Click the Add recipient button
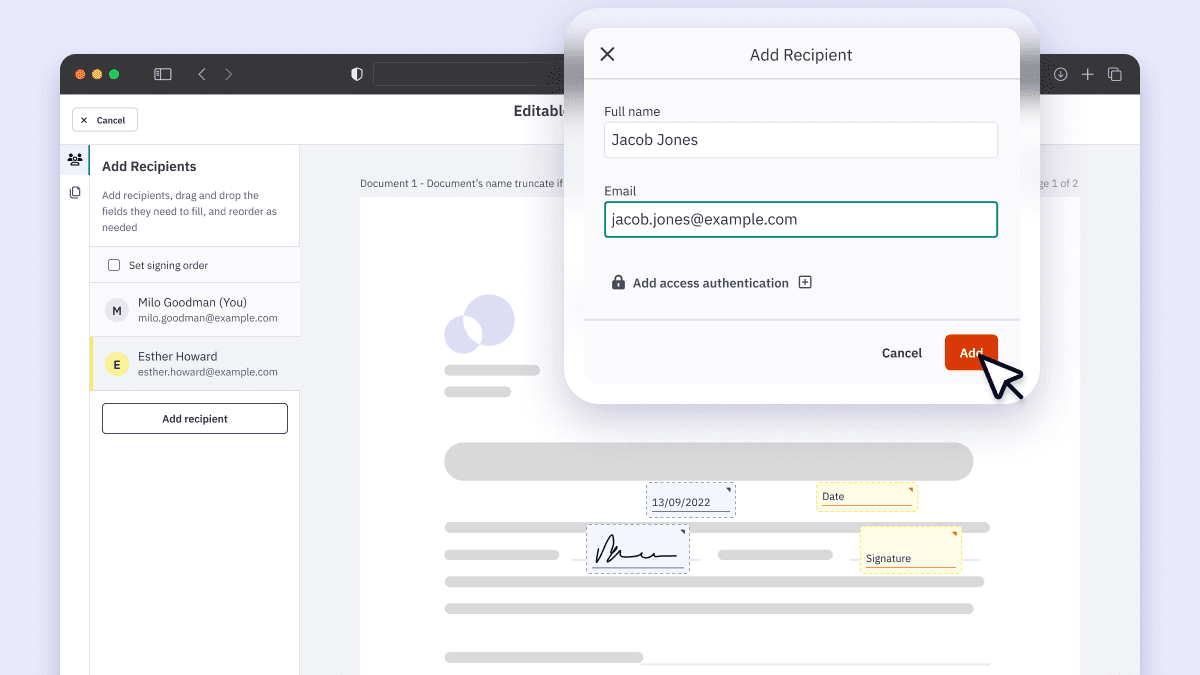1200x675 pixels. [x=195, y=419]
